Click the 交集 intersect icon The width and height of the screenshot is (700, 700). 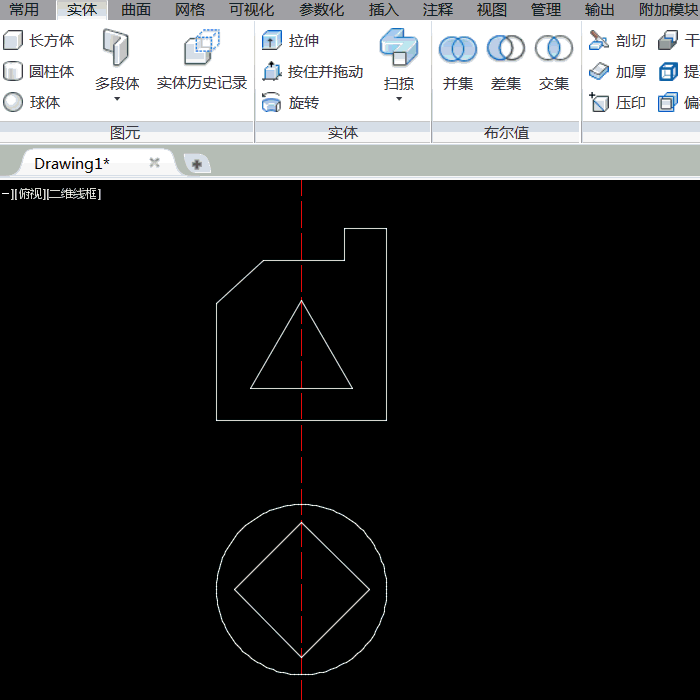tap(554, 48)
